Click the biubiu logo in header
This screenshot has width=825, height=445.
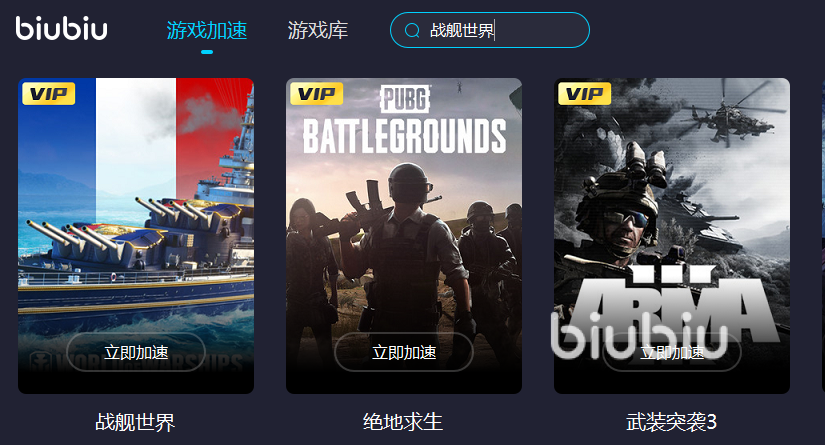point(62,29)
